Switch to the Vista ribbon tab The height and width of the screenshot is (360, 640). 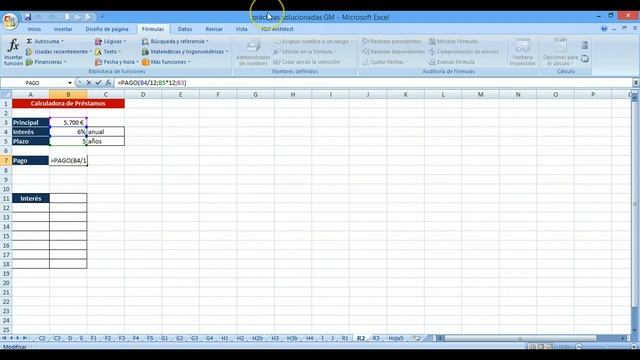tap(241, 29)
